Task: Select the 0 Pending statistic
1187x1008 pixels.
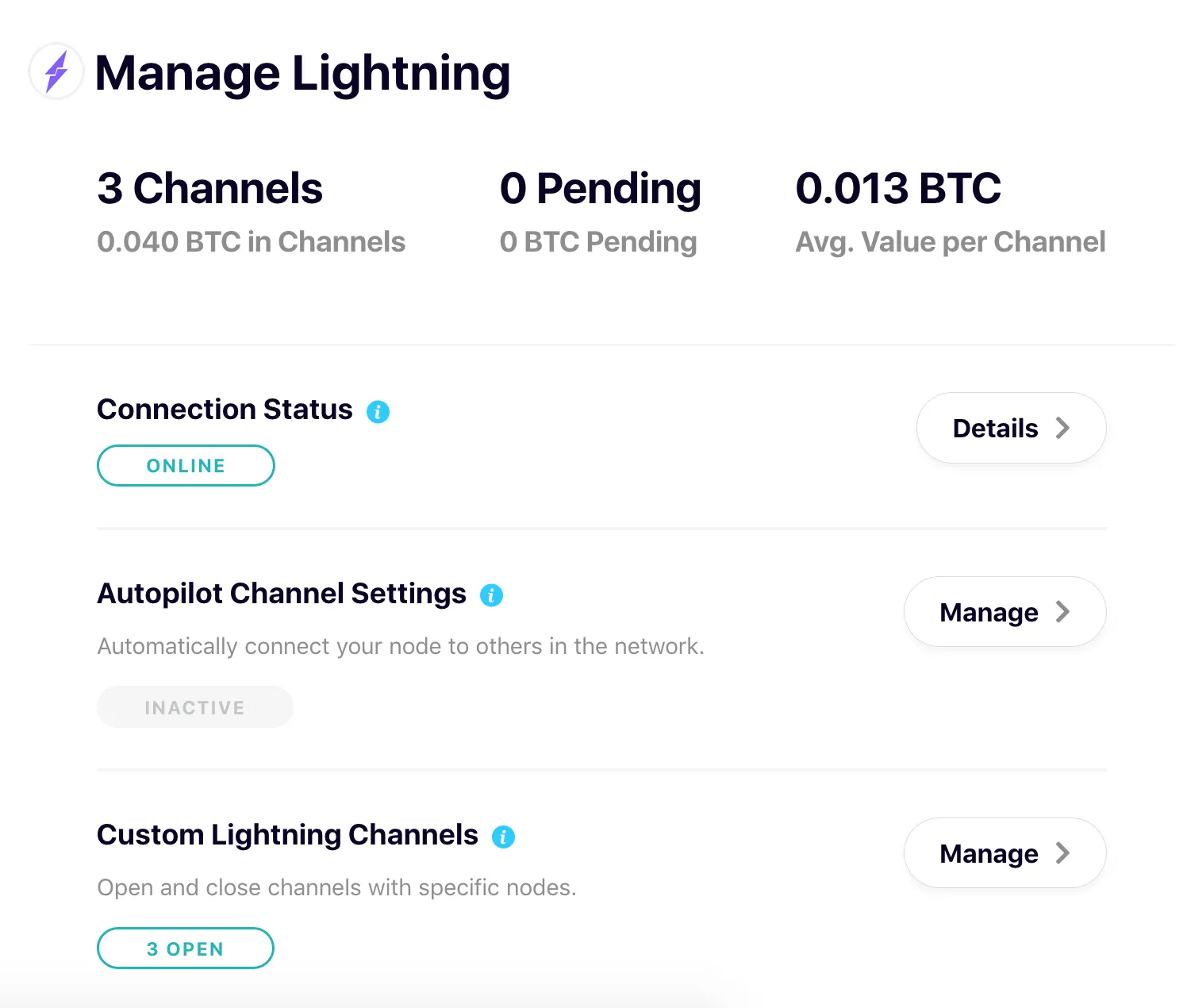Action: click(601, 189)
